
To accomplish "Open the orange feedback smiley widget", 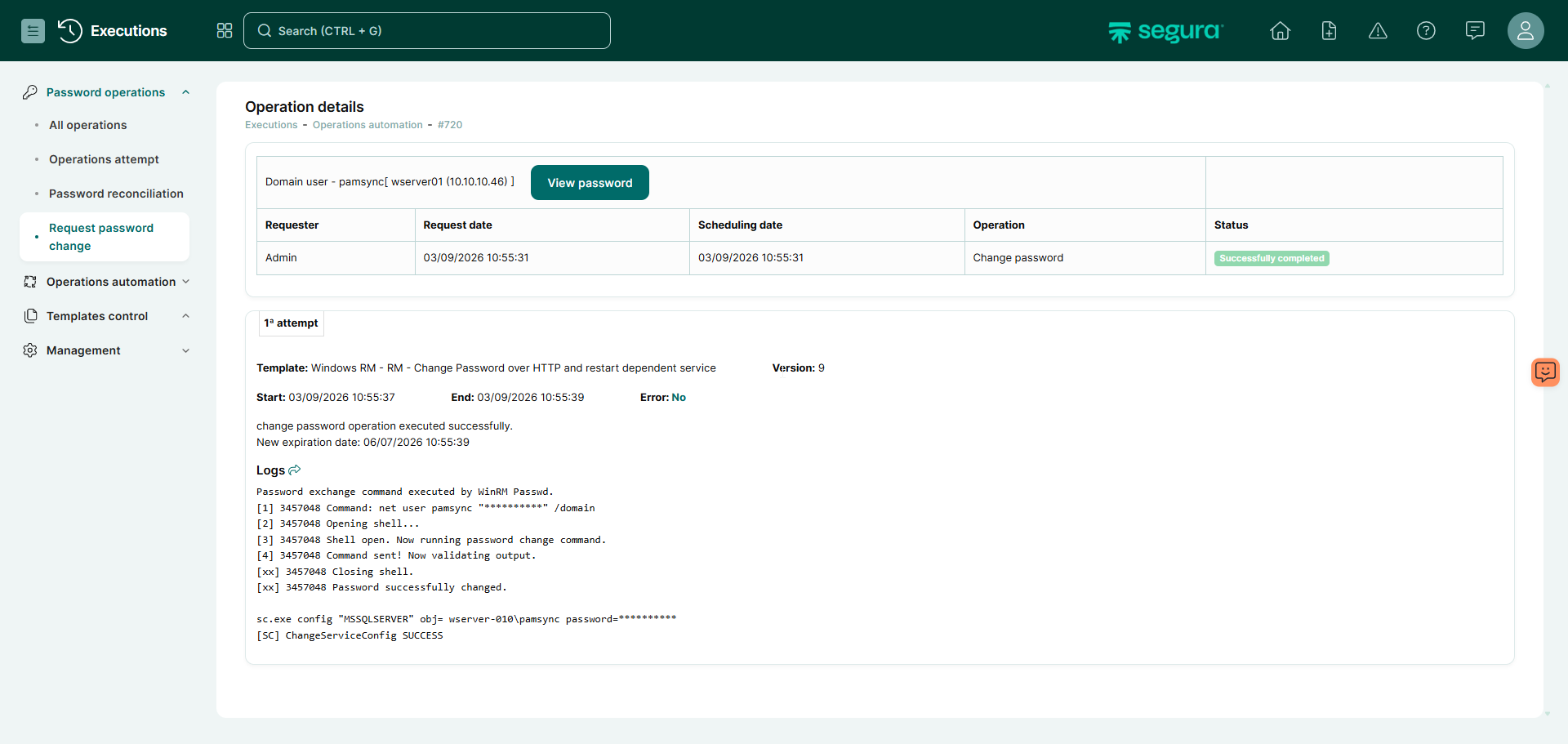I will coord(1545,372).
